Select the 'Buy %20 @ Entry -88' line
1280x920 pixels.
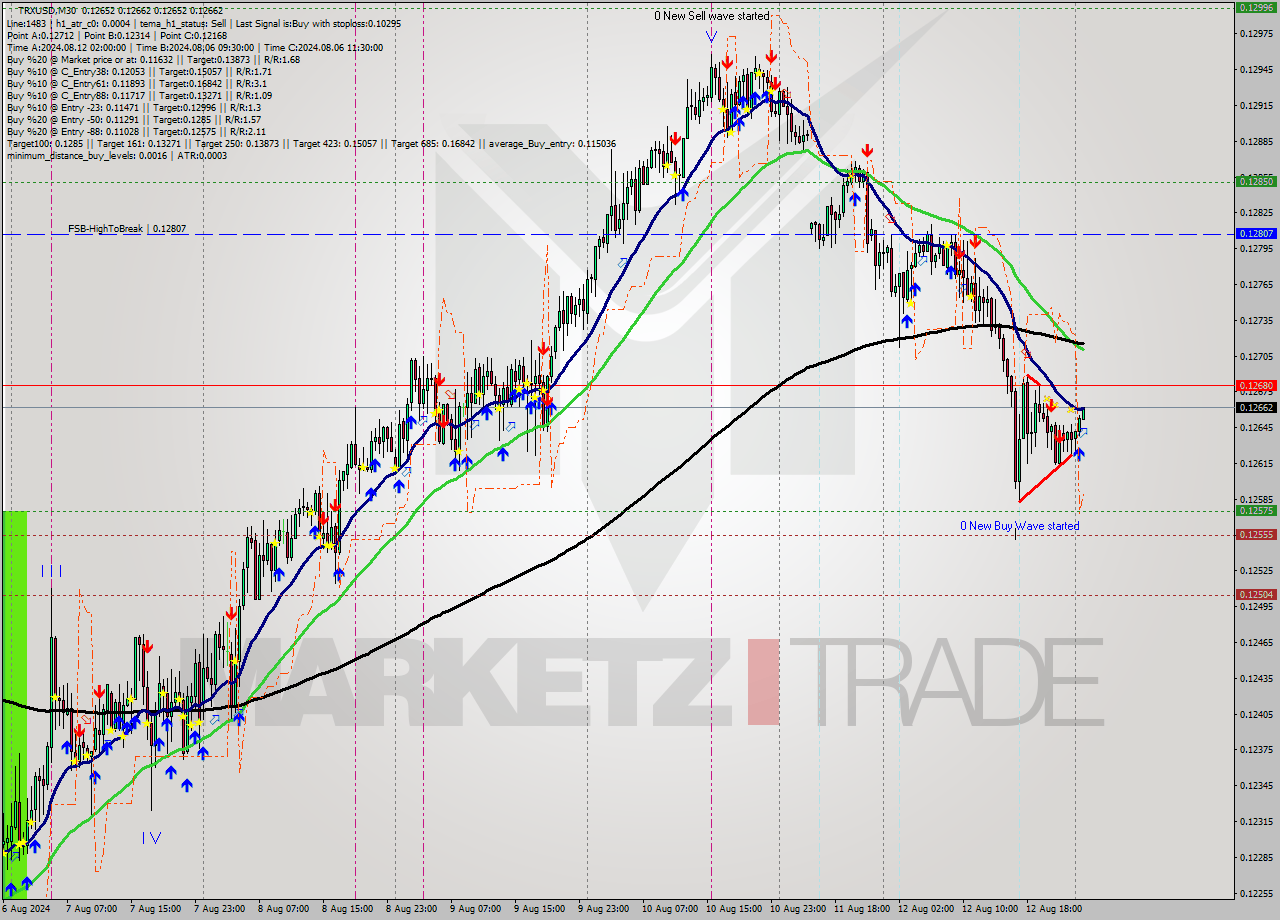click(x=136, y=131)
